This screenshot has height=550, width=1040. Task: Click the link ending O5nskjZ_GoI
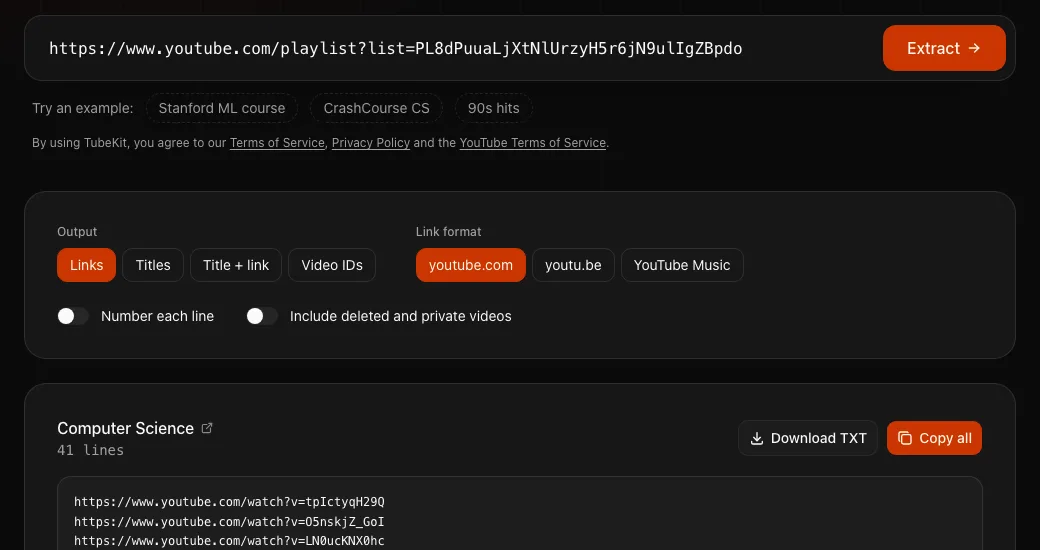[x=229, y=521]
